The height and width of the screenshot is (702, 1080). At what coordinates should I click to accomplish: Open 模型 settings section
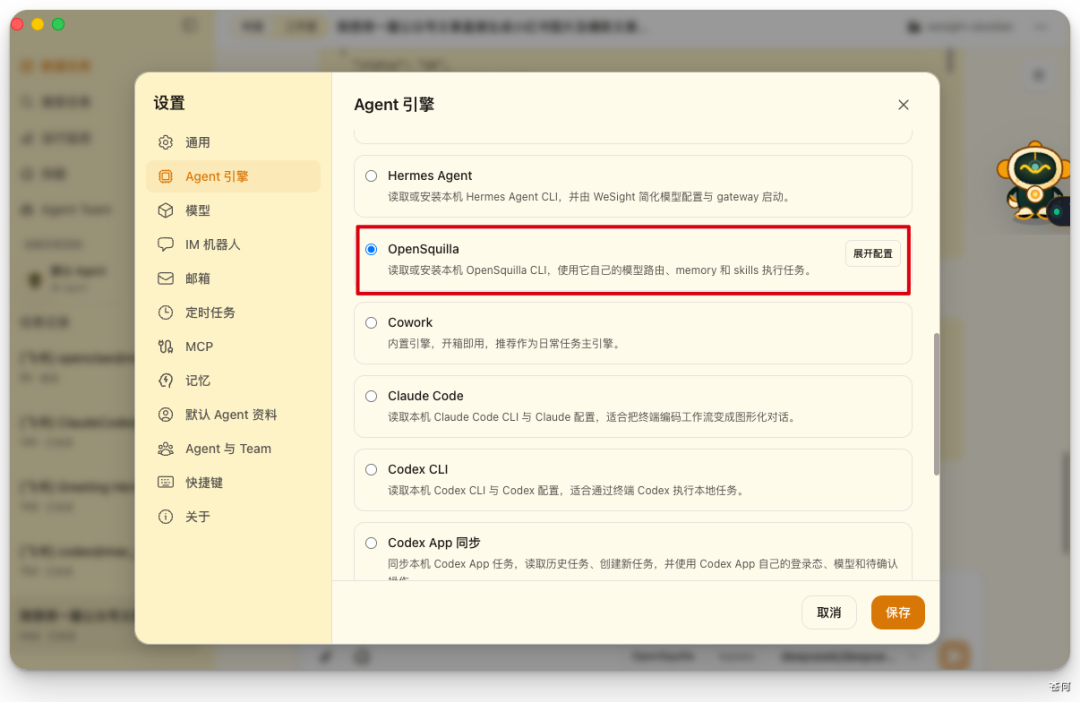(x=233, y=210)
